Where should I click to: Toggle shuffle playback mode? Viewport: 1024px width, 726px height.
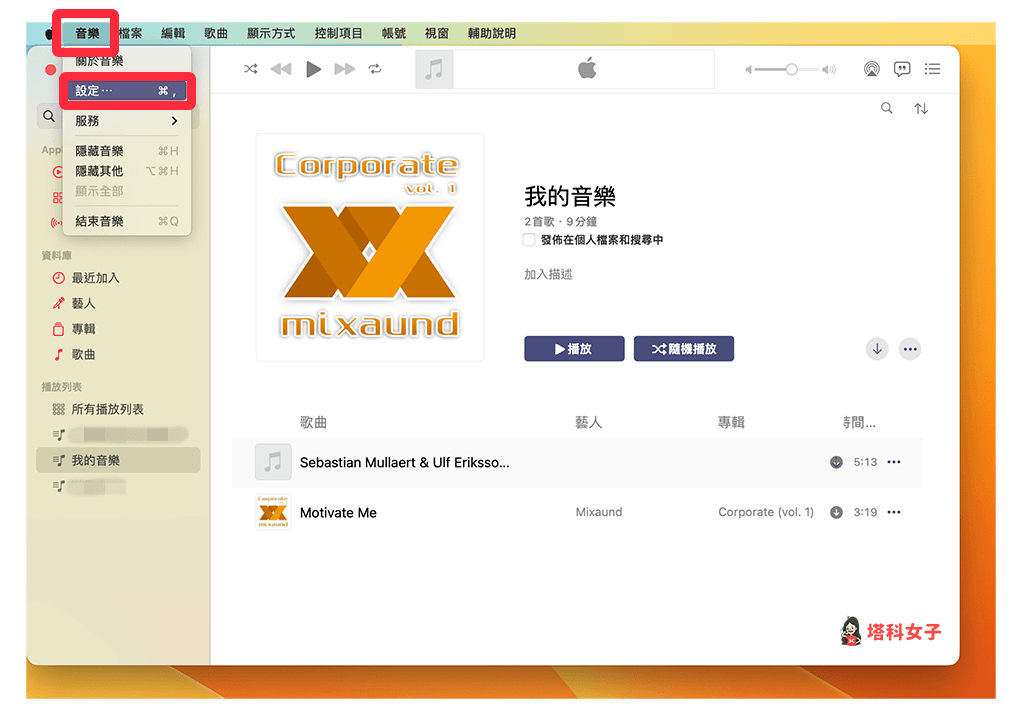(252, 69)
